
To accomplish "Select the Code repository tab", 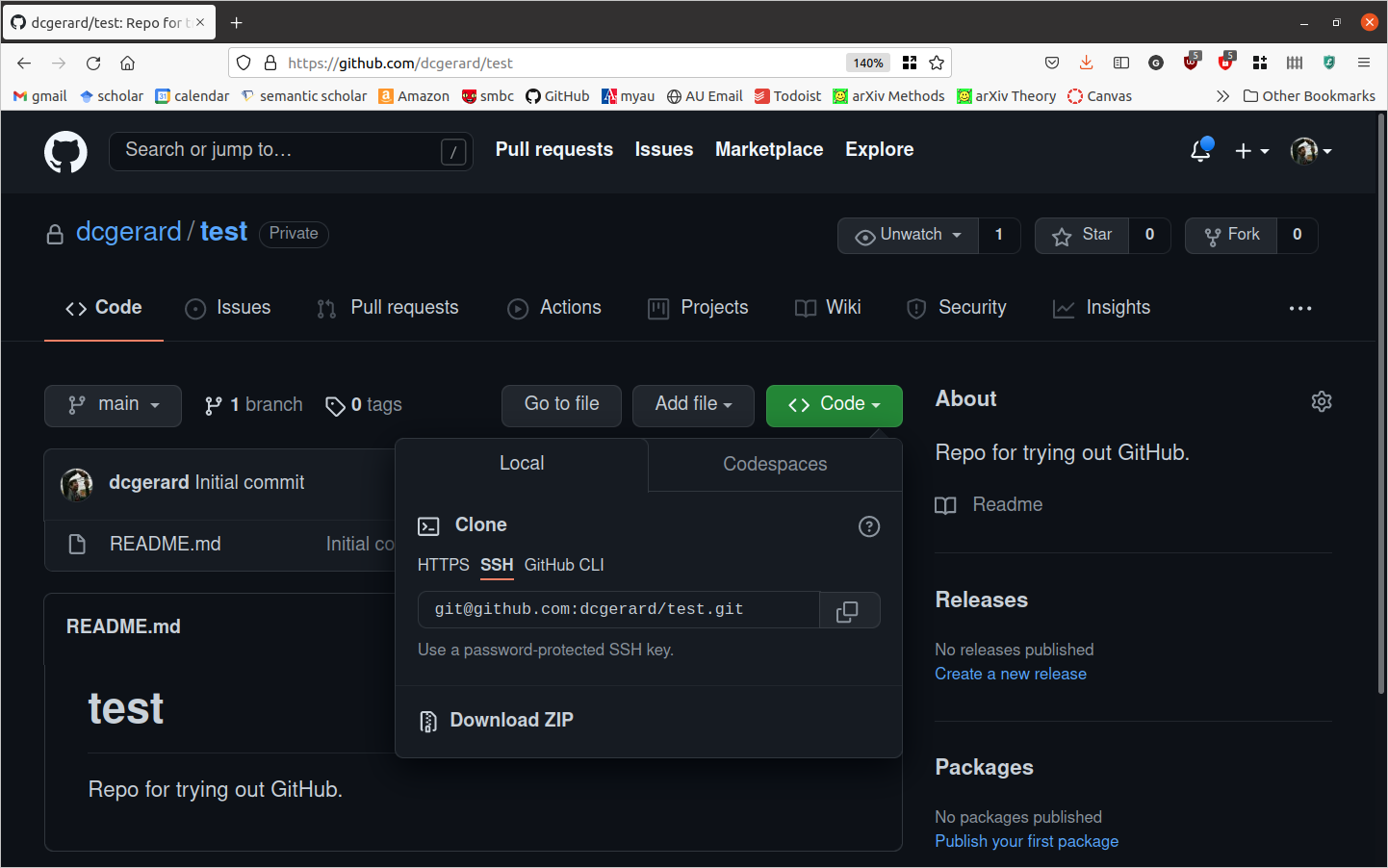I will 104,308.
